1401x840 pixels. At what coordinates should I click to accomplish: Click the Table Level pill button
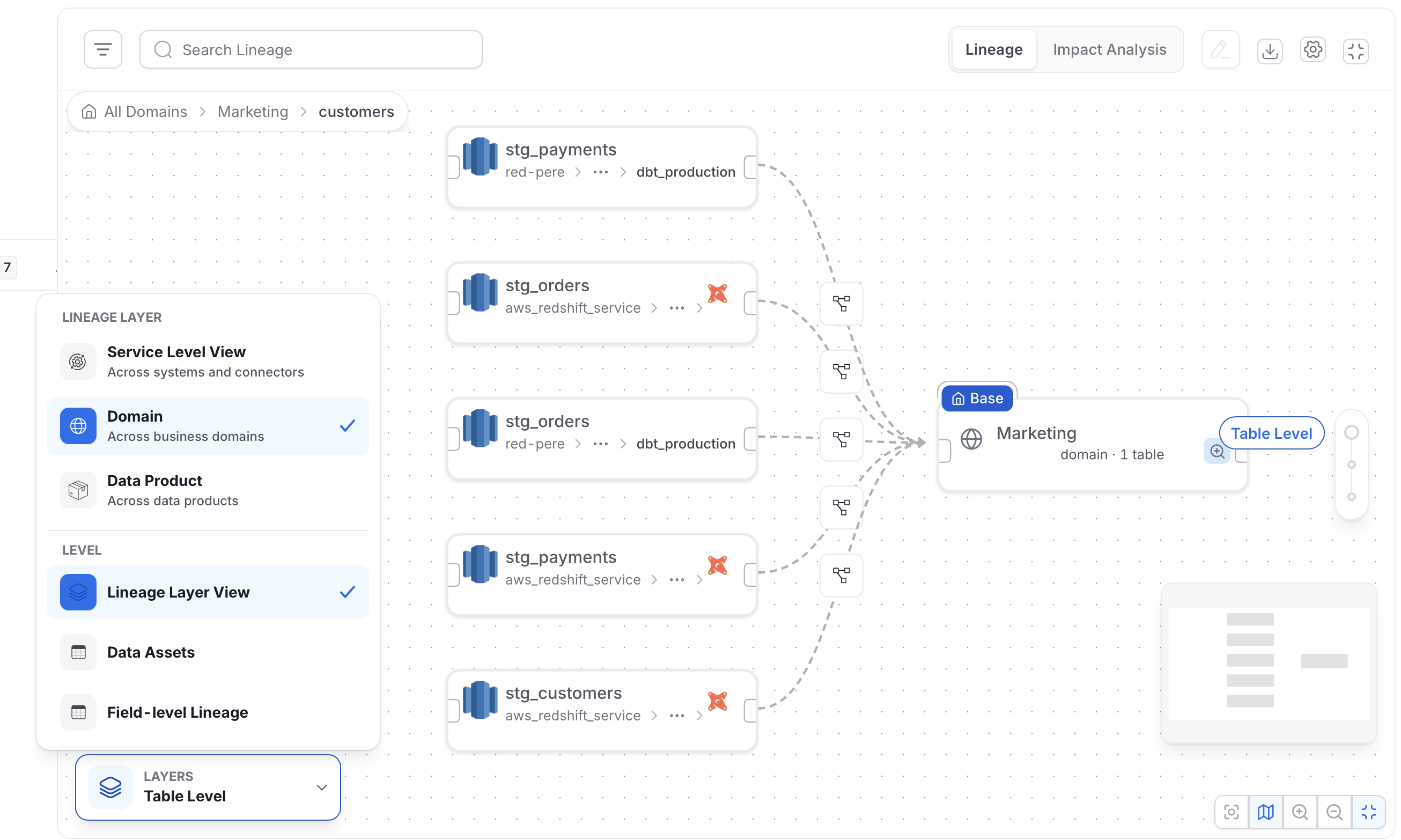pyautogui.click(x=1271, y=433)
